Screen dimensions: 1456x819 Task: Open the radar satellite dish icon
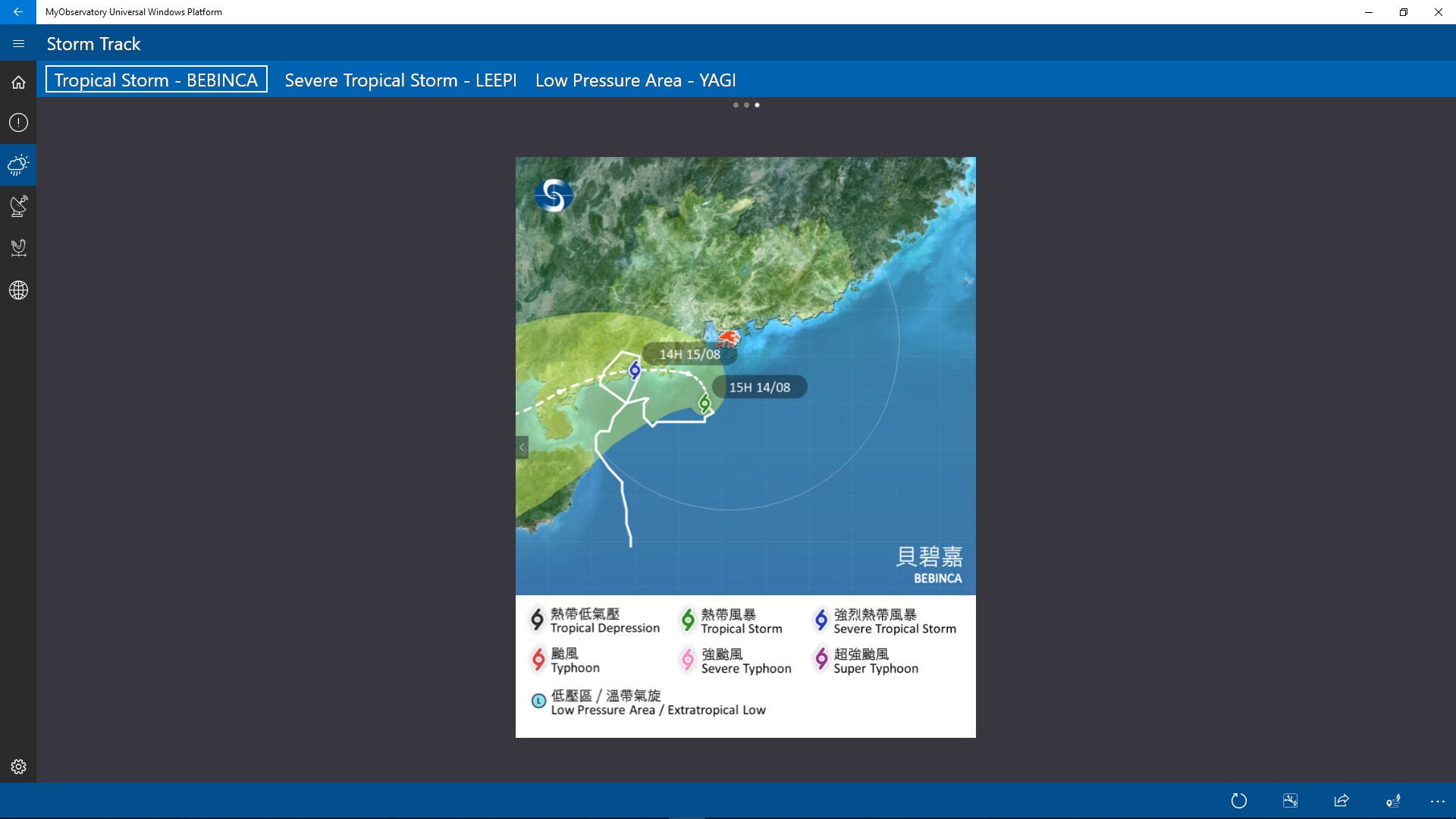18,206
